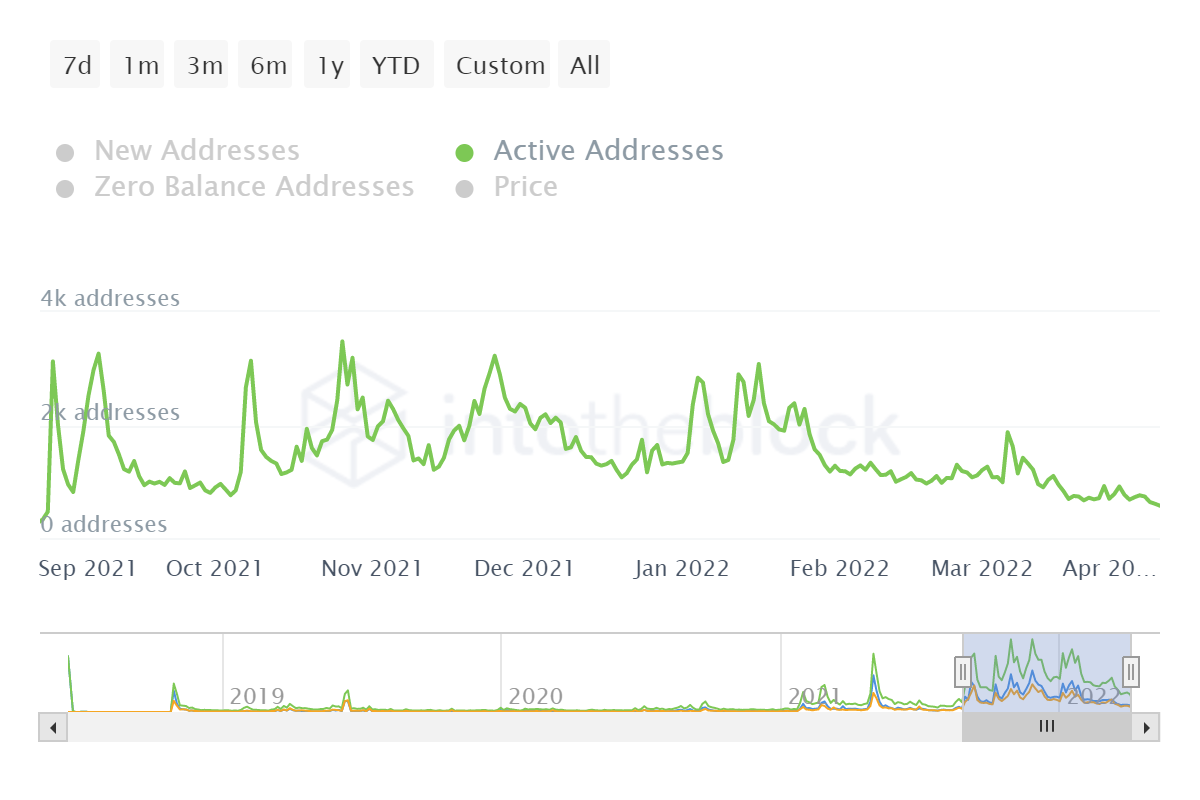Show the 1y time range

[329, 65]
